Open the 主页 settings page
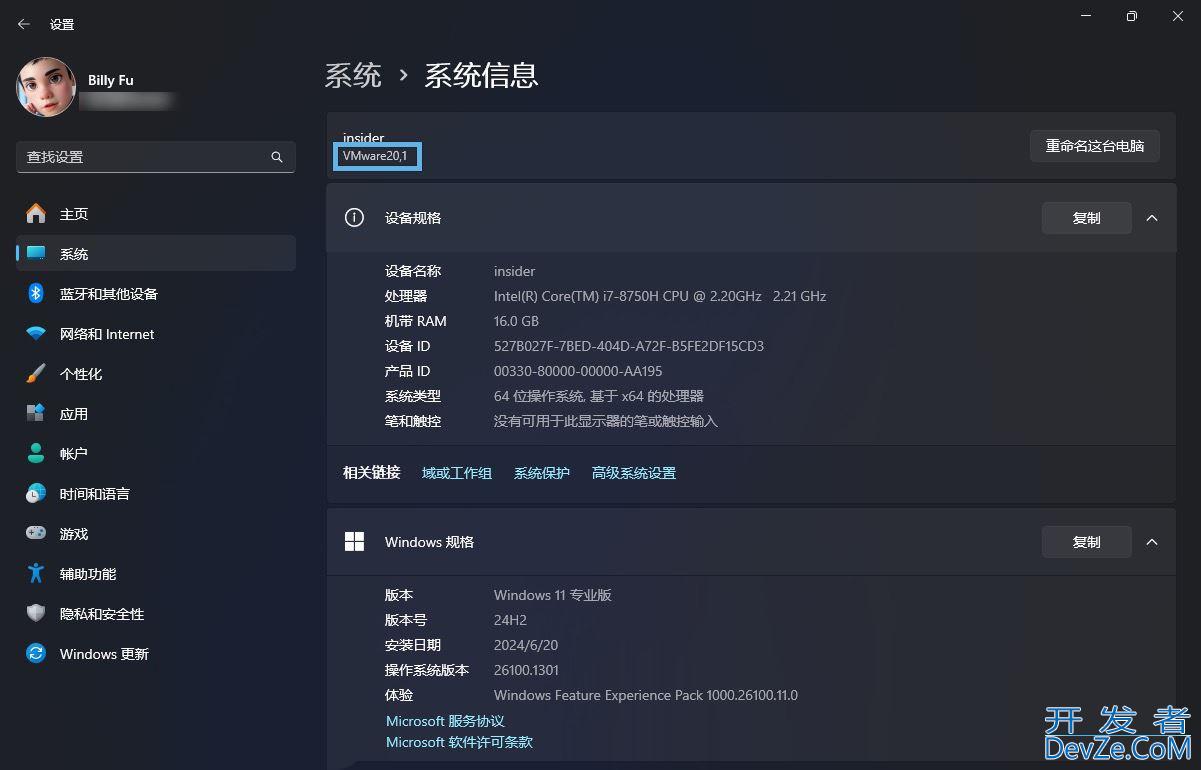This screenshot has width=1201, height=770. (x=156, y=214)
